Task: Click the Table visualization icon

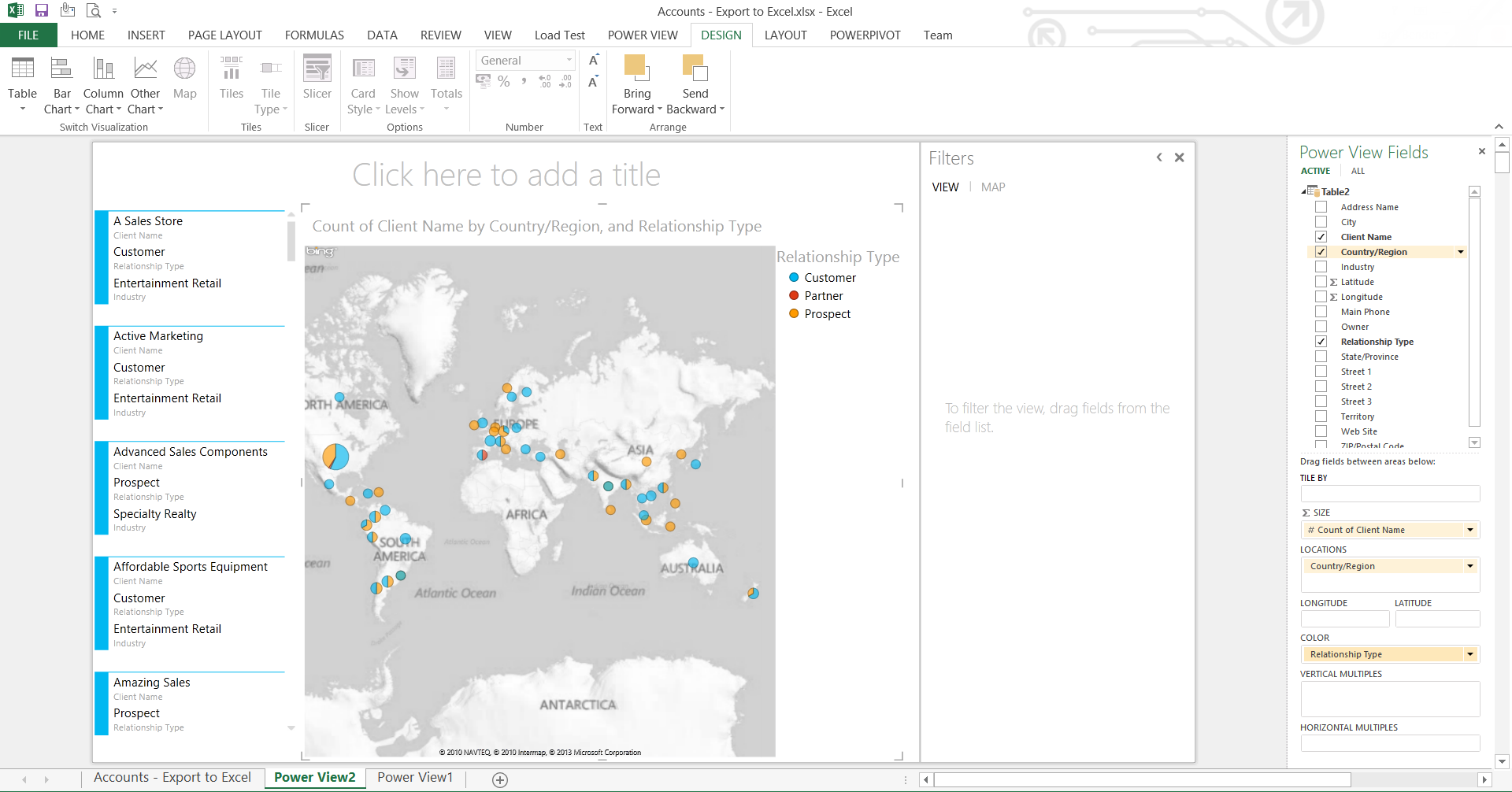Action: coord(22,69)
